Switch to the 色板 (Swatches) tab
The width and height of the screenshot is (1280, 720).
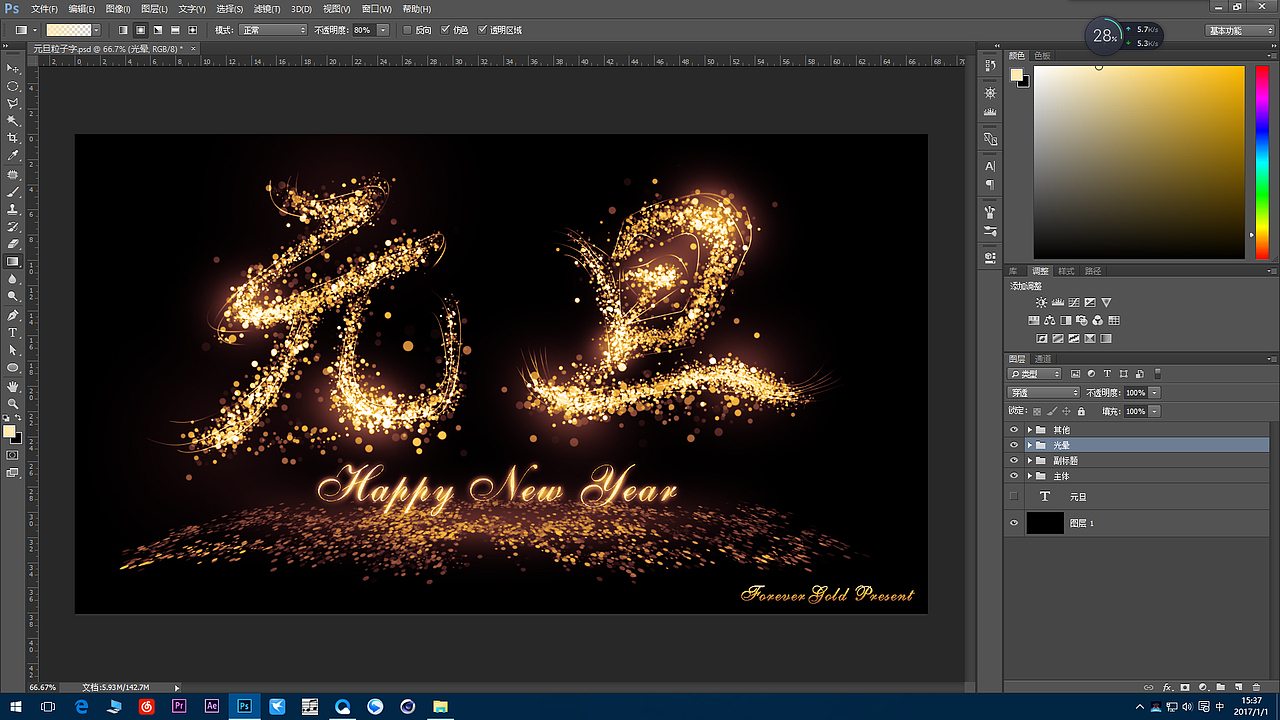click(1042, 55)
